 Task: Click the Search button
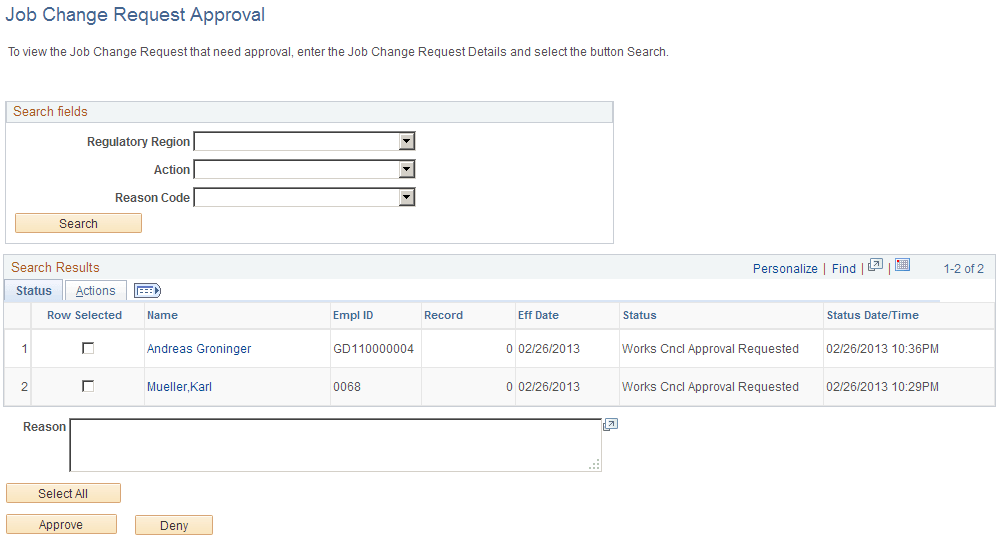(78, 223)
